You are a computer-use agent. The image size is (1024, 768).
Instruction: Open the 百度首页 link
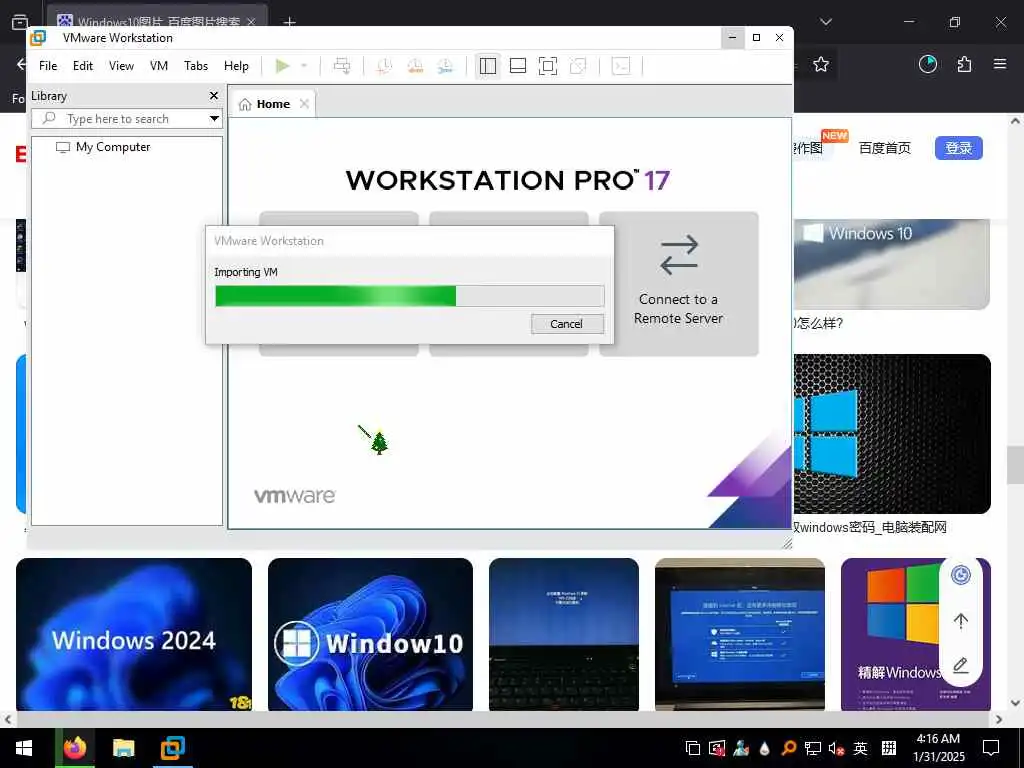tap(884, 148)
